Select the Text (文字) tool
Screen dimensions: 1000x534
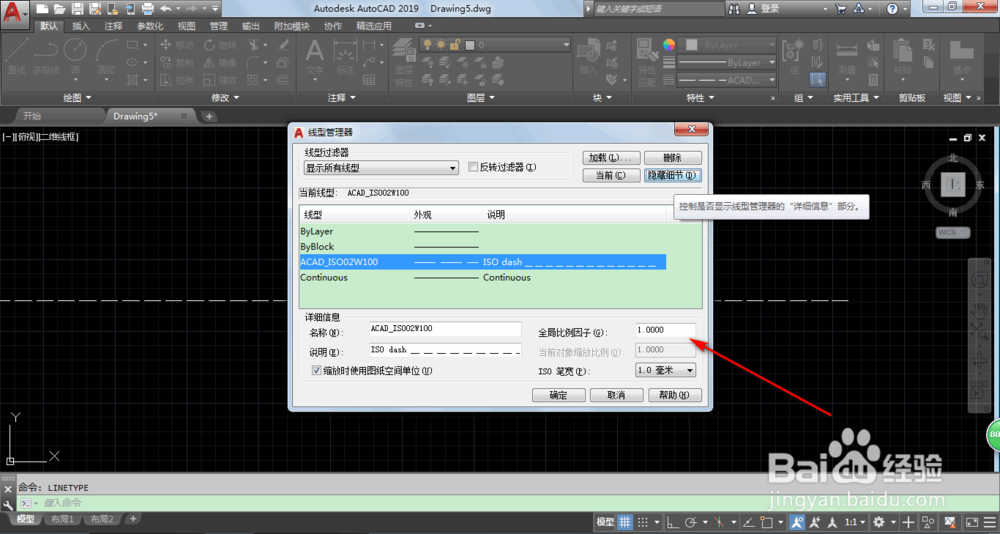[314, 57]
